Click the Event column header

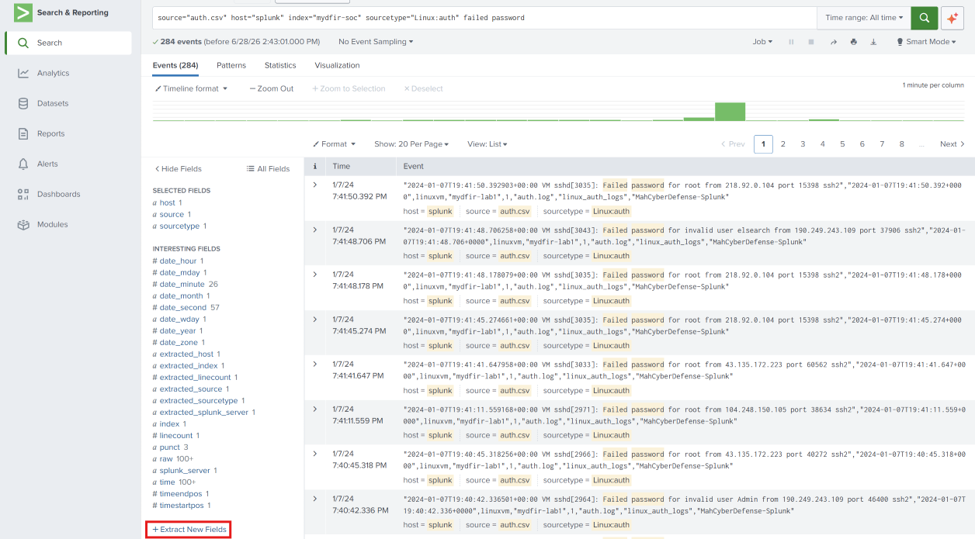[x=413, y=166]
